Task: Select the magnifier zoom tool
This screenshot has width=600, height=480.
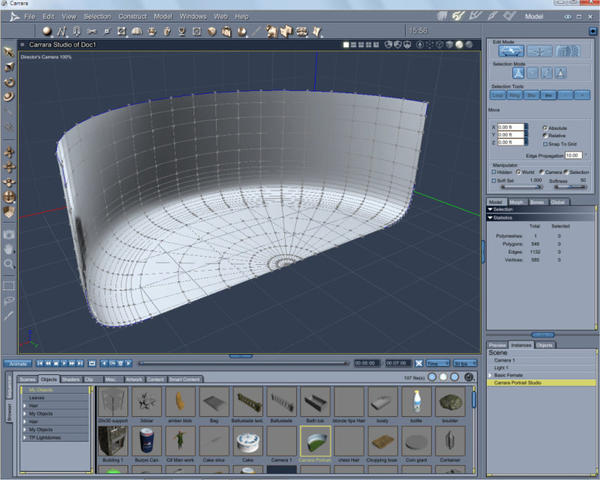Action: 9,264
